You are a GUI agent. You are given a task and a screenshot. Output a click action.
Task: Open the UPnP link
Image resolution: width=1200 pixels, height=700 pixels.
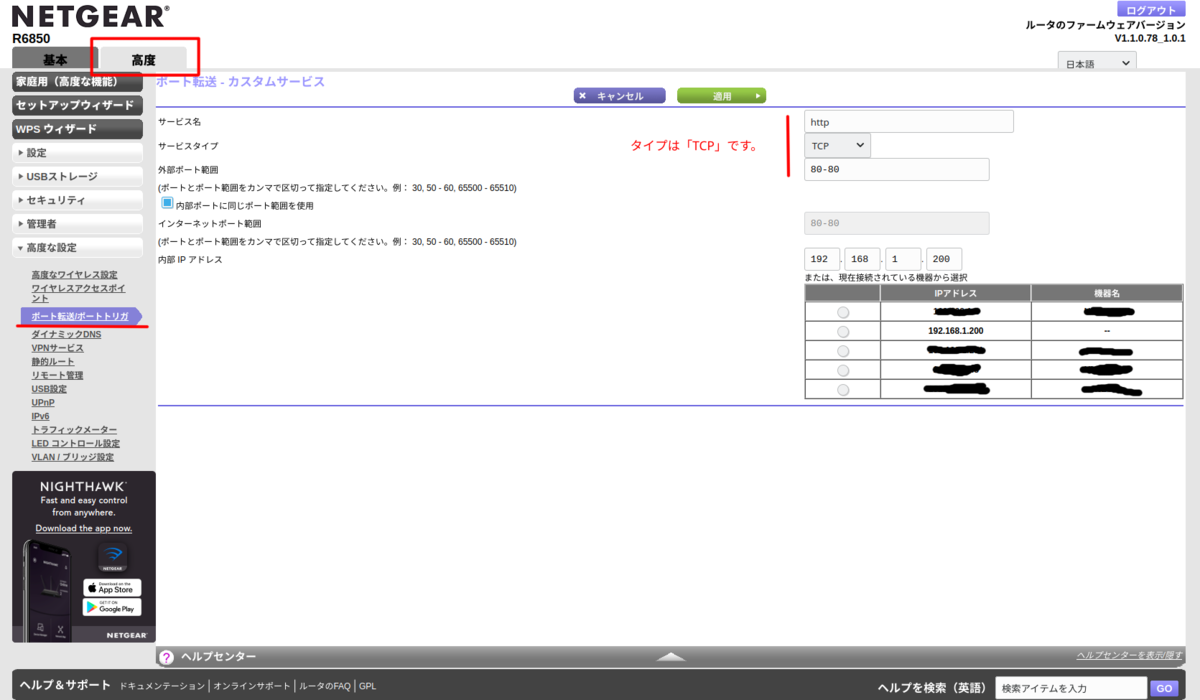[42, 403]
